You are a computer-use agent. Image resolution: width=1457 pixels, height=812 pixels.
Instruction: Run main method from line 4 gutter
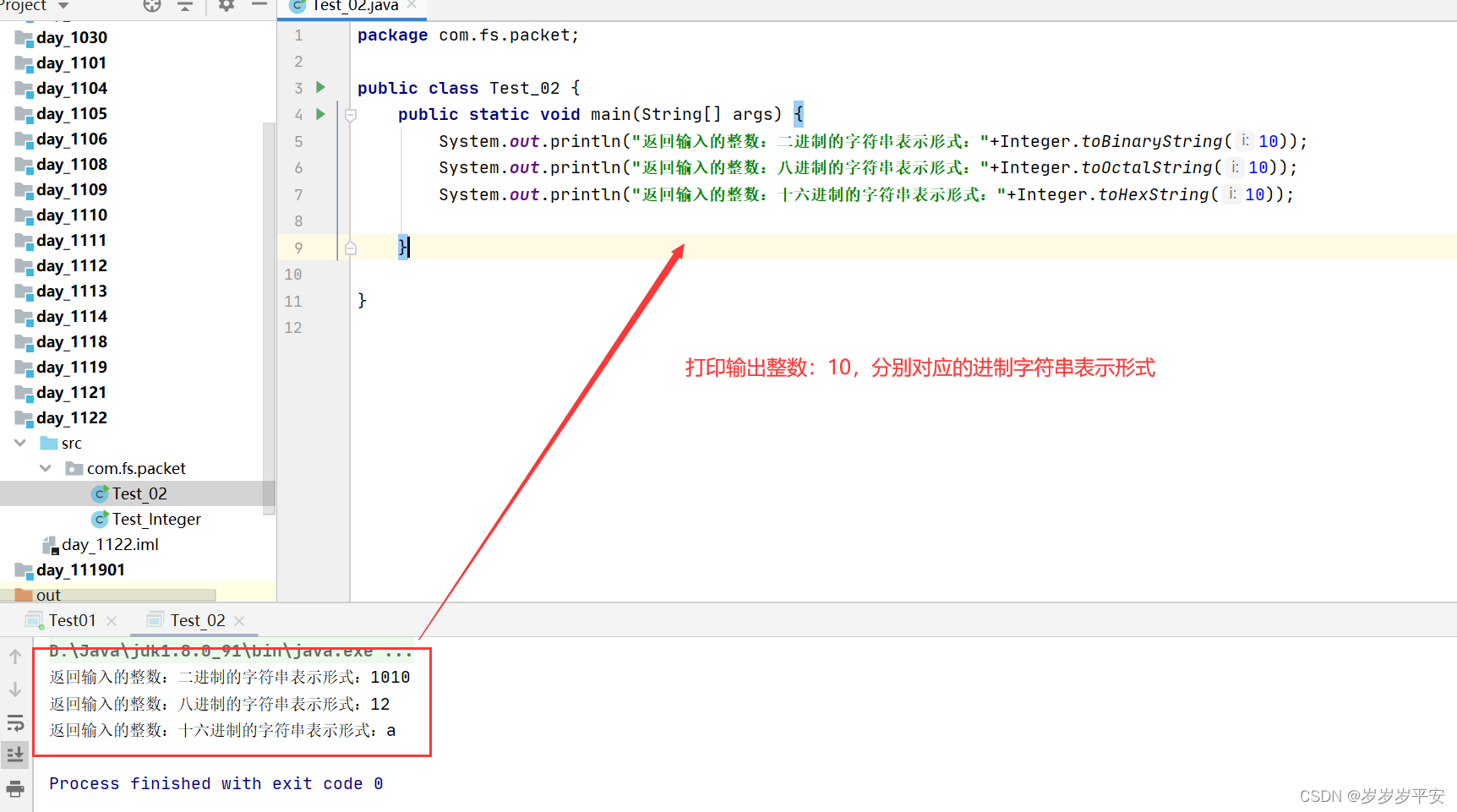tap(320, 113)
